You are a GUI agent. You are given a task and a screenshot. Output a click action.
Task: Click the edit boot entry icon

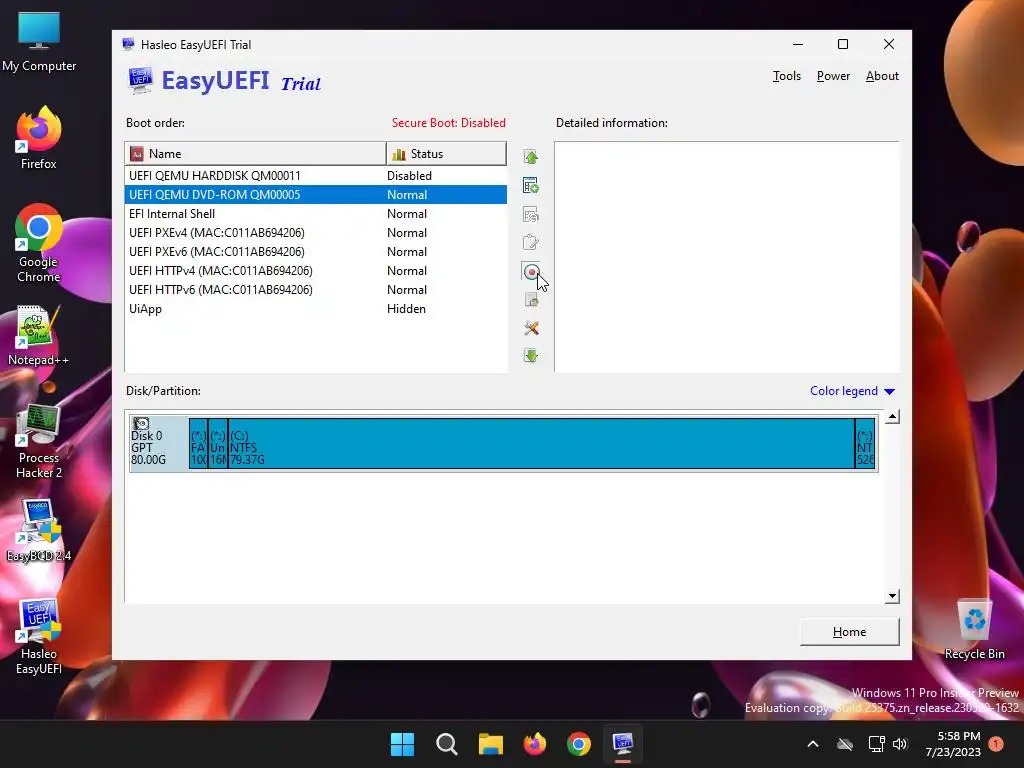point(531,242)
